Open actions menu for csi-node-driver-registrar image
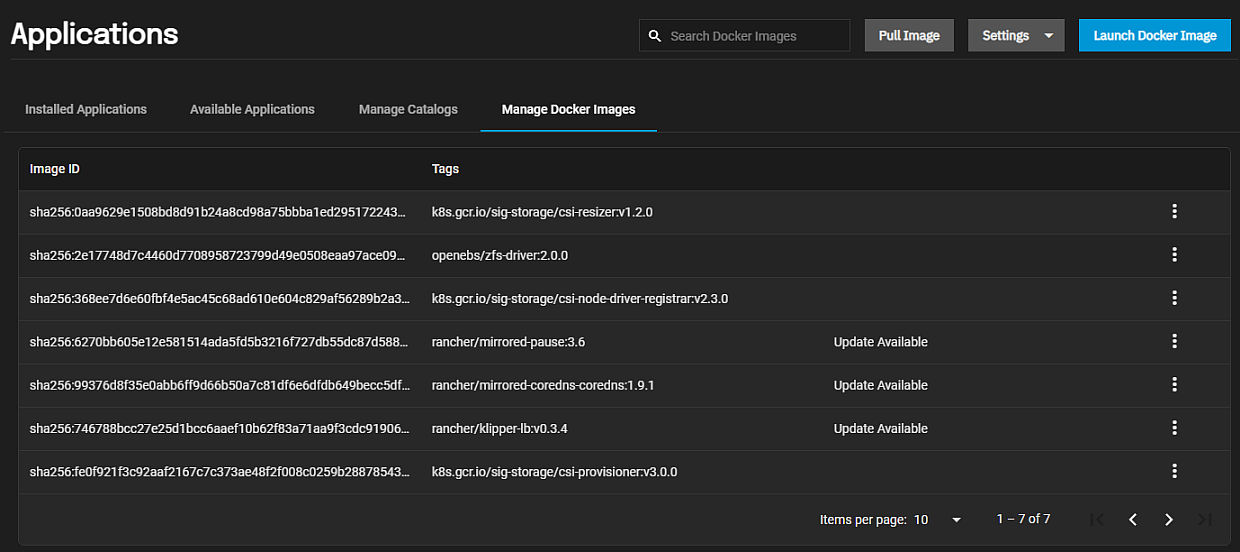The height and width of the screenshot is (552, 1240). click(x=1174, y=298)
